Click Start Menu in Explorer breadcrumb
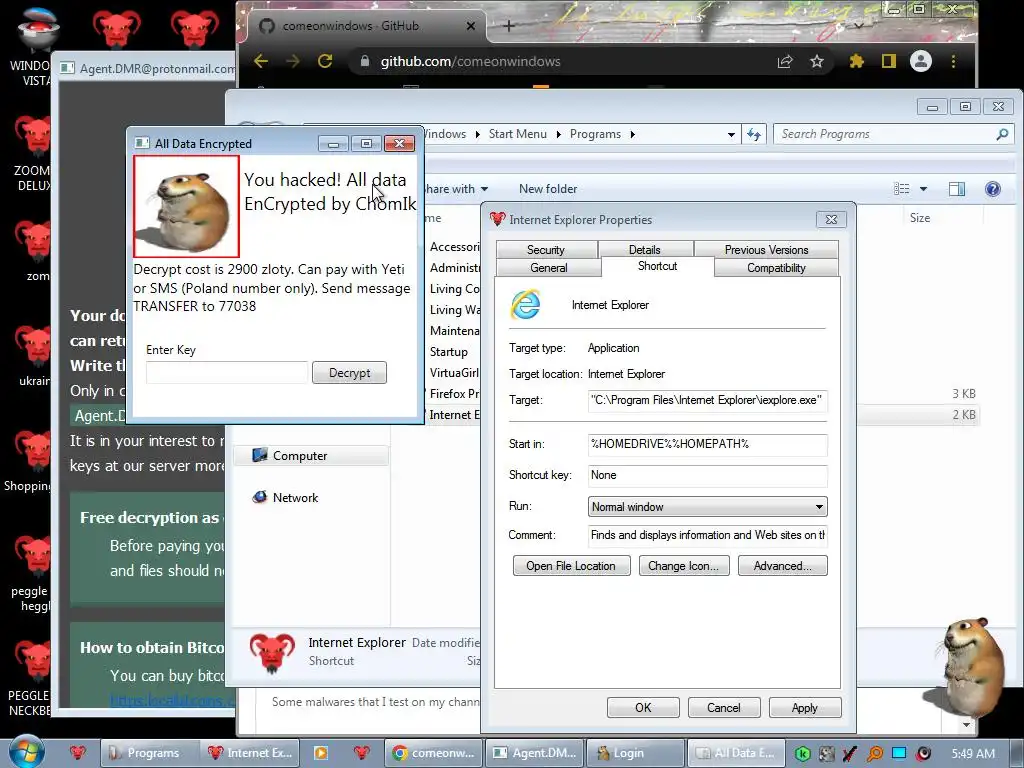 coord(517,134)
